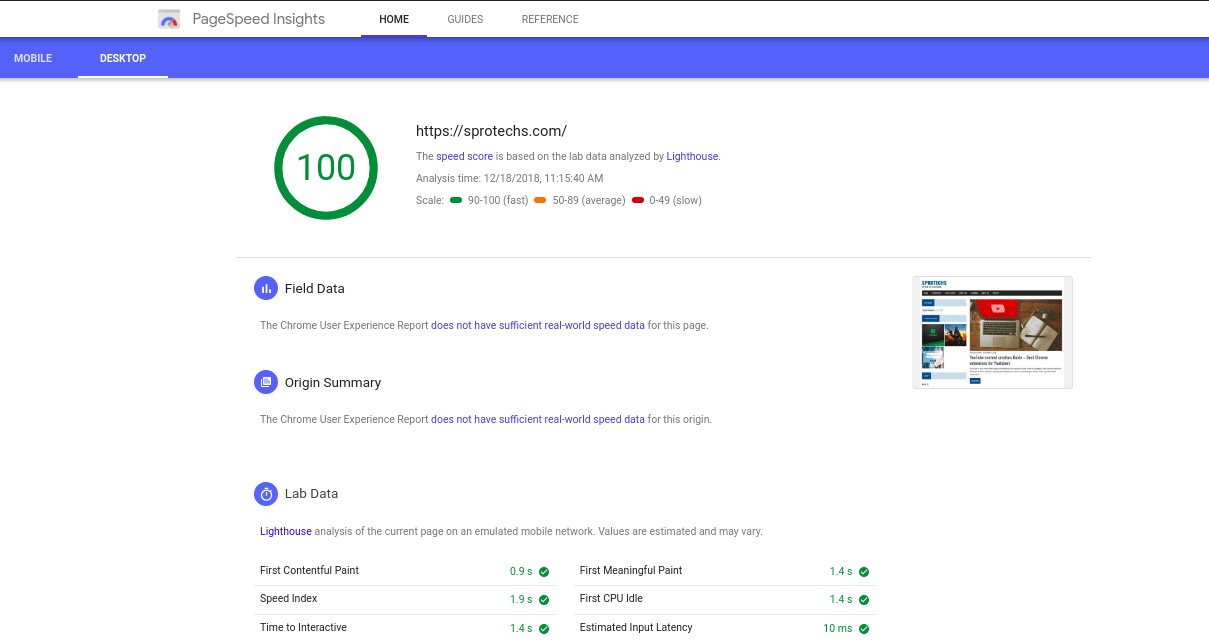Image resolution: width=1209 pixels, height=643 pixels.
Task: Click the PageSpeed Insights logo icon
Action: coord(169,19)
